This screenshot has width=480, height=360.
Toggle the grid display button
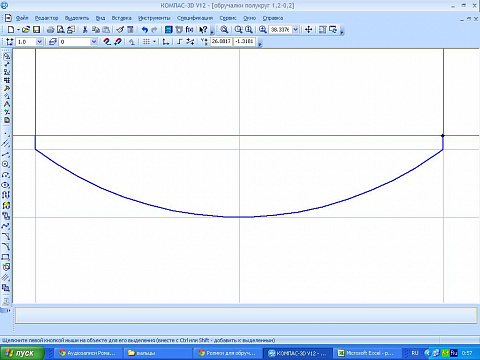[146, 42]
